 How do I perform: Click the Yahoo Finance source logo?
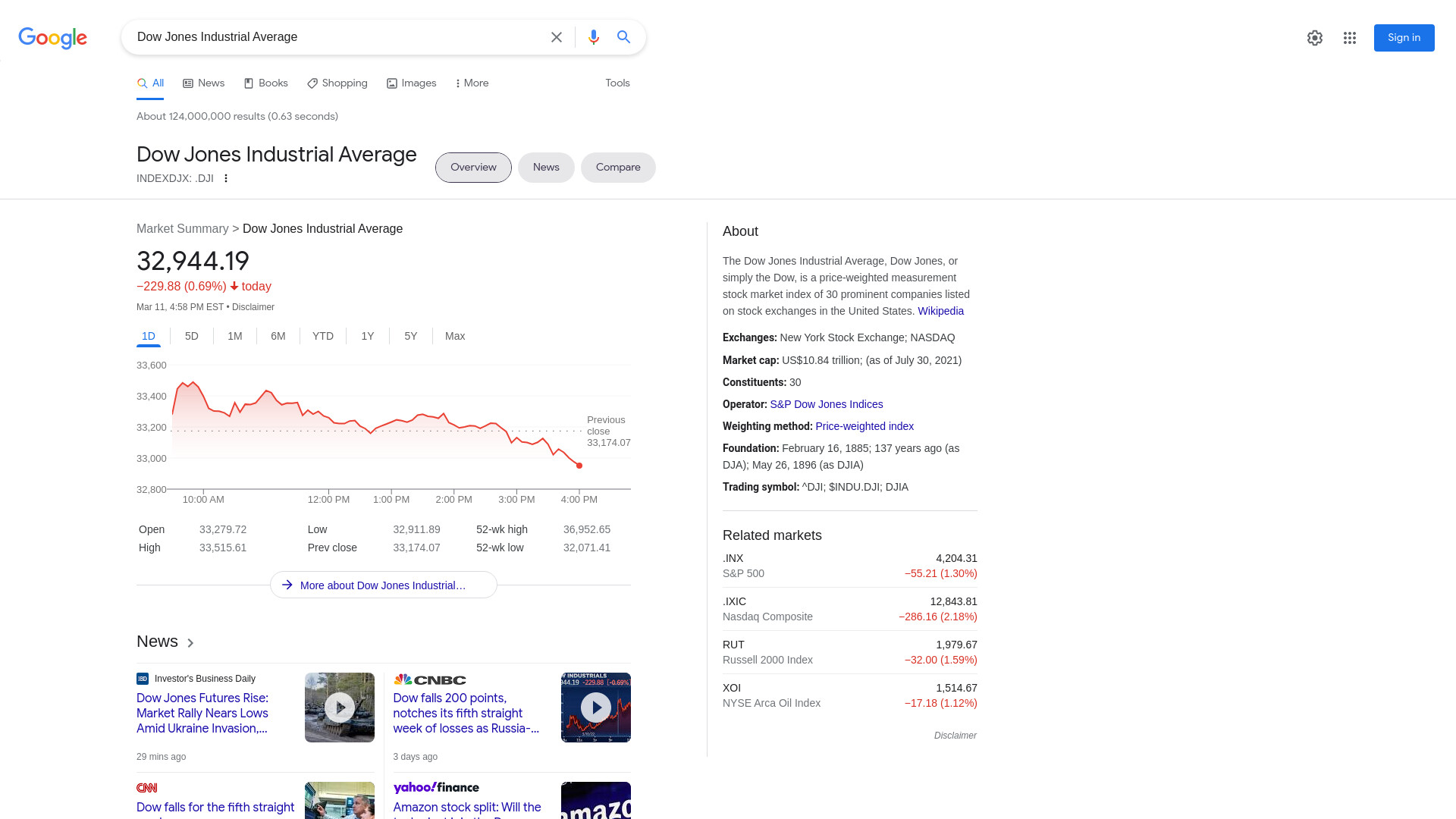coord(436,787)
